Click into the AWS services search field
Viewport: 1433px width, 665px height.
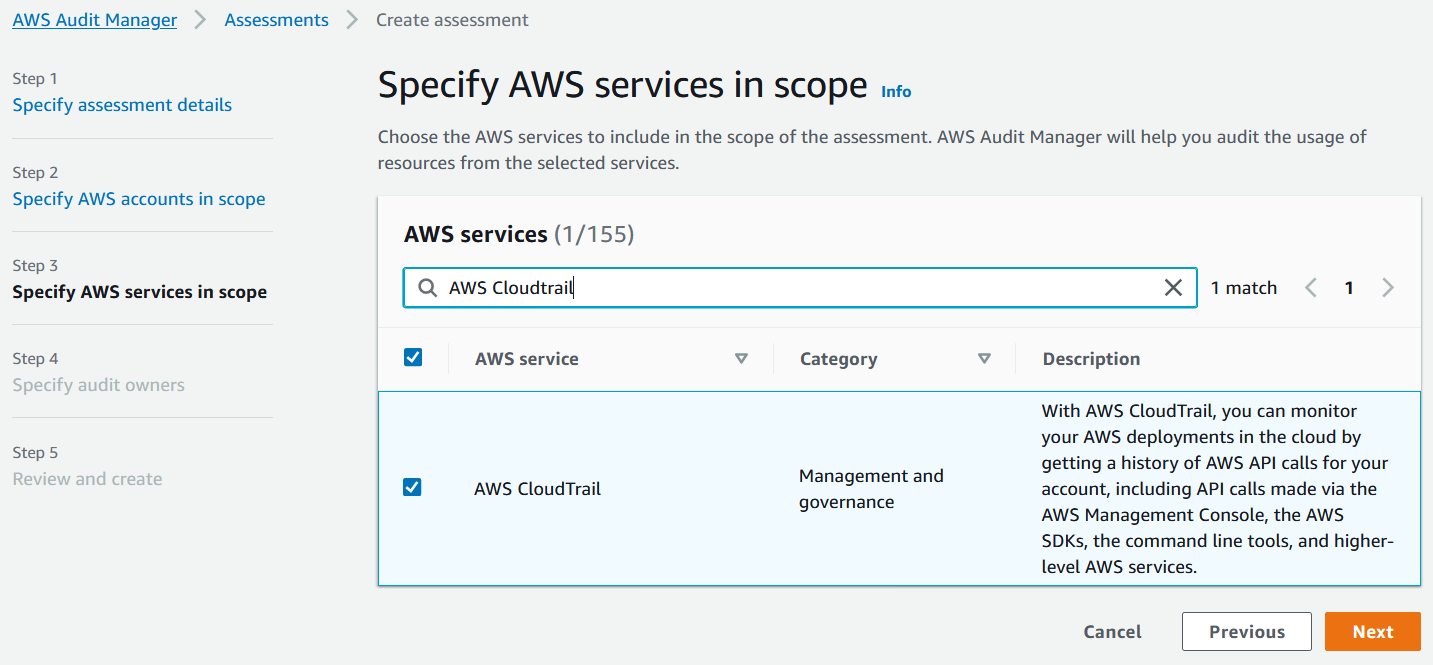(x=800, y=288)
